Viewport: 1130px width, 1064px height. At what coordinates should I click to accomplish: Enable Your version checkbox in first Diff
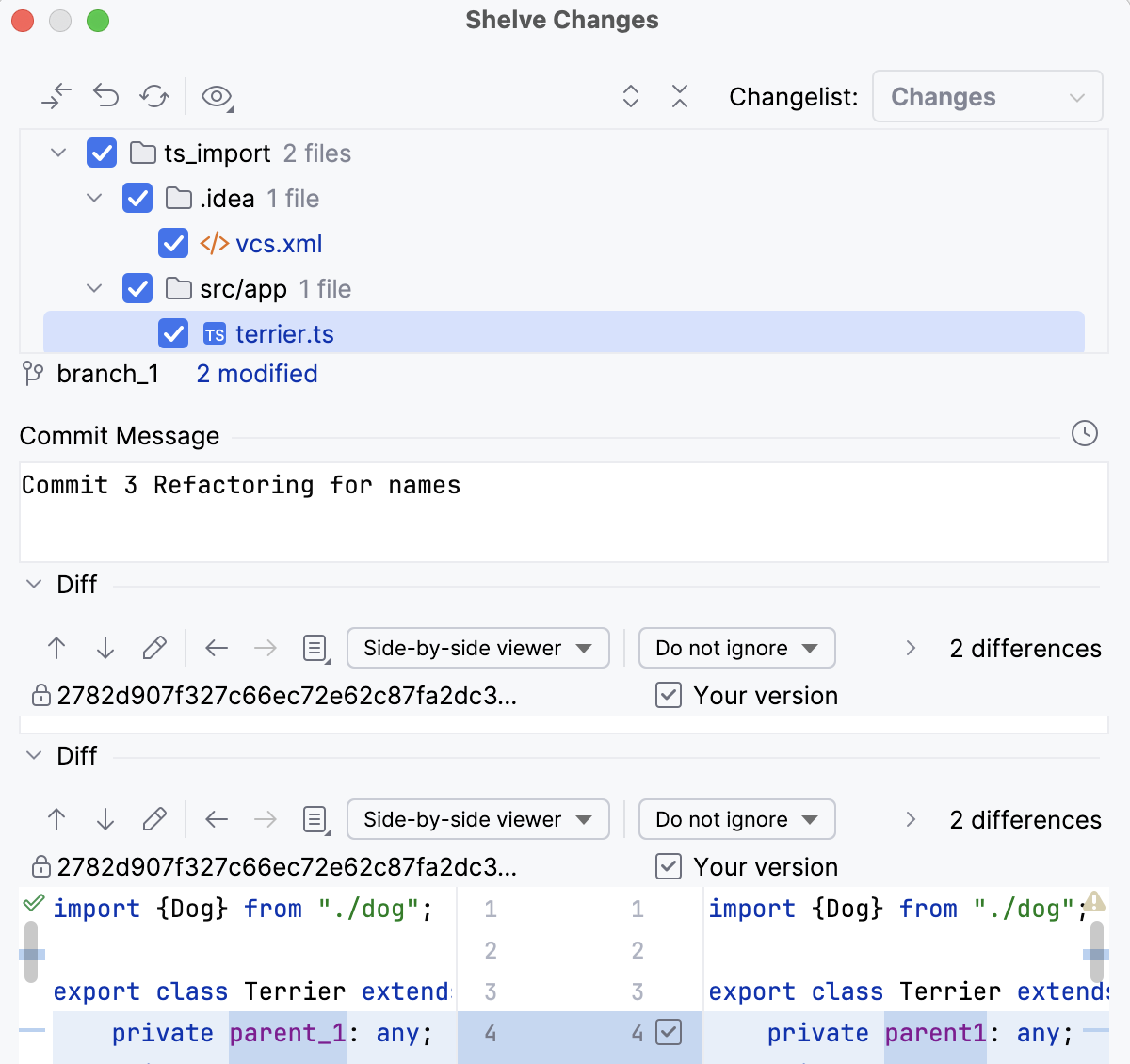669,695
